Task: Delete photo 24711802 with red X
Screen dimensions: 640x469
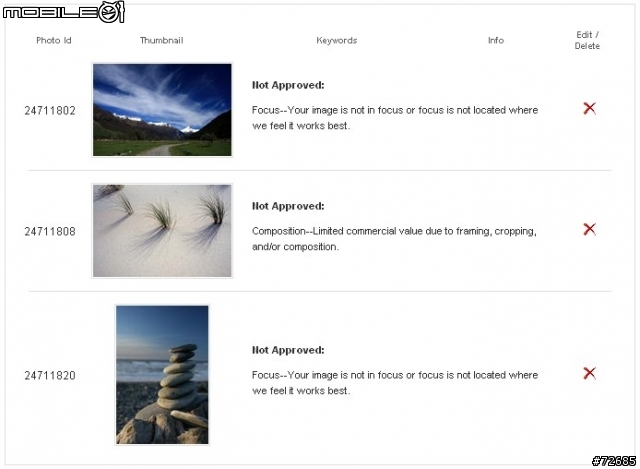Action: tap(589, 108)
